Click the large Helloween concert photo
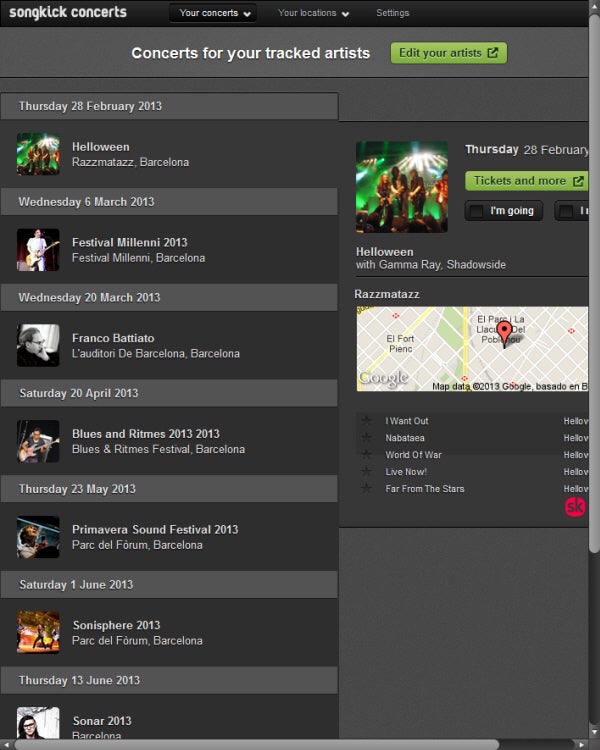 click(x=402, y=187)
